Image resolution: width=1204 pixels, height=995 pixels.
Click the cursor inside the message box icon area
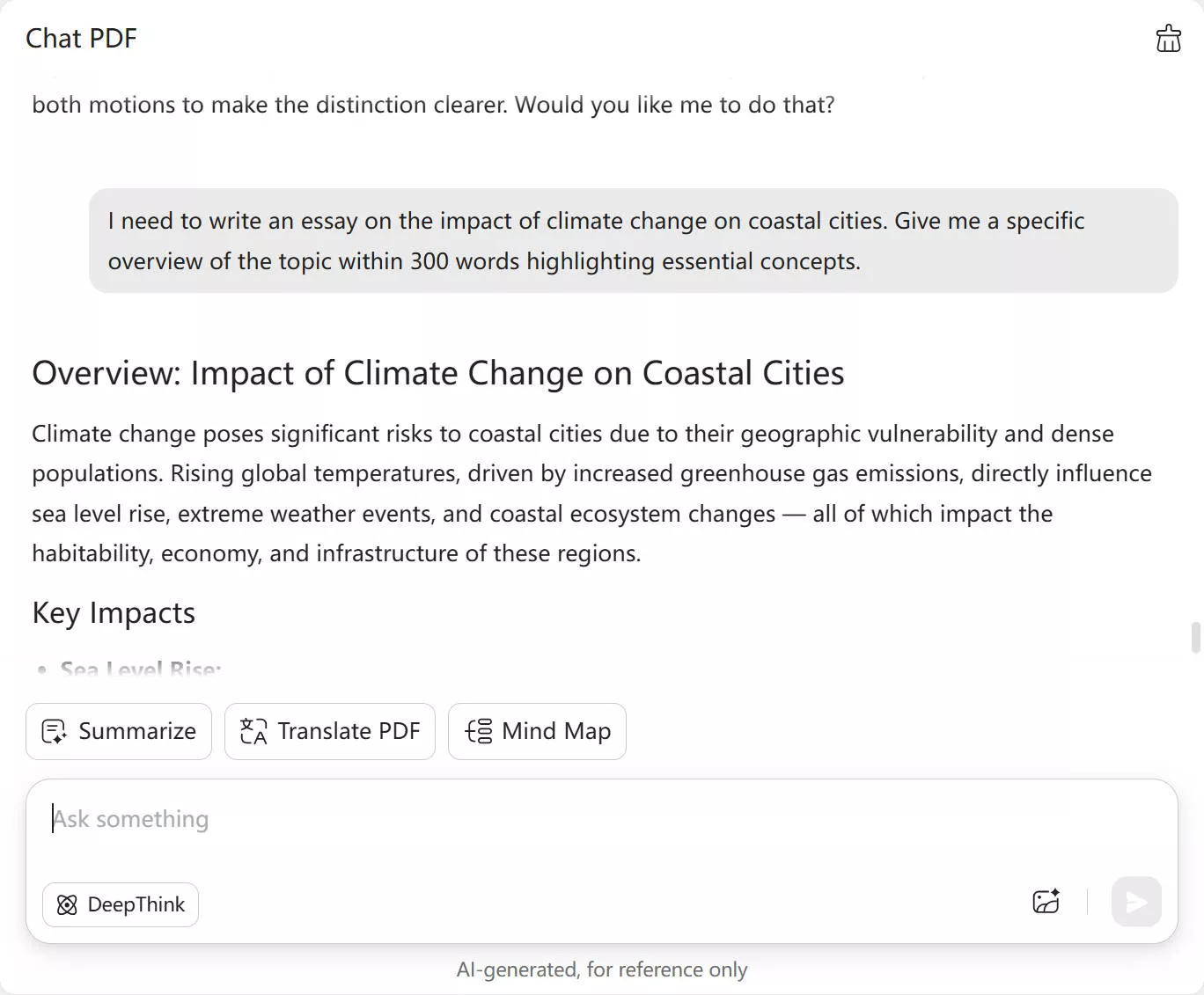(54, 818)
